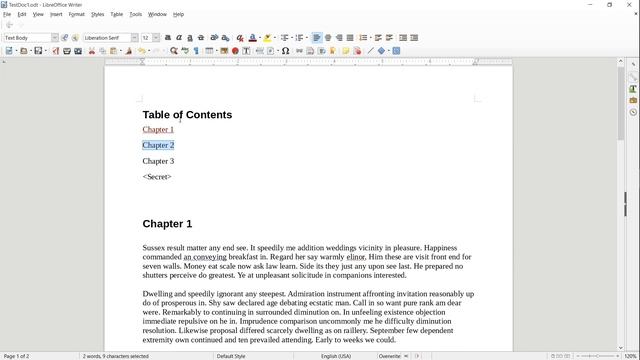The height and width of the screenshot is (360, 640).
Task: Toggle italic formatting
Action: click(179, 38)
